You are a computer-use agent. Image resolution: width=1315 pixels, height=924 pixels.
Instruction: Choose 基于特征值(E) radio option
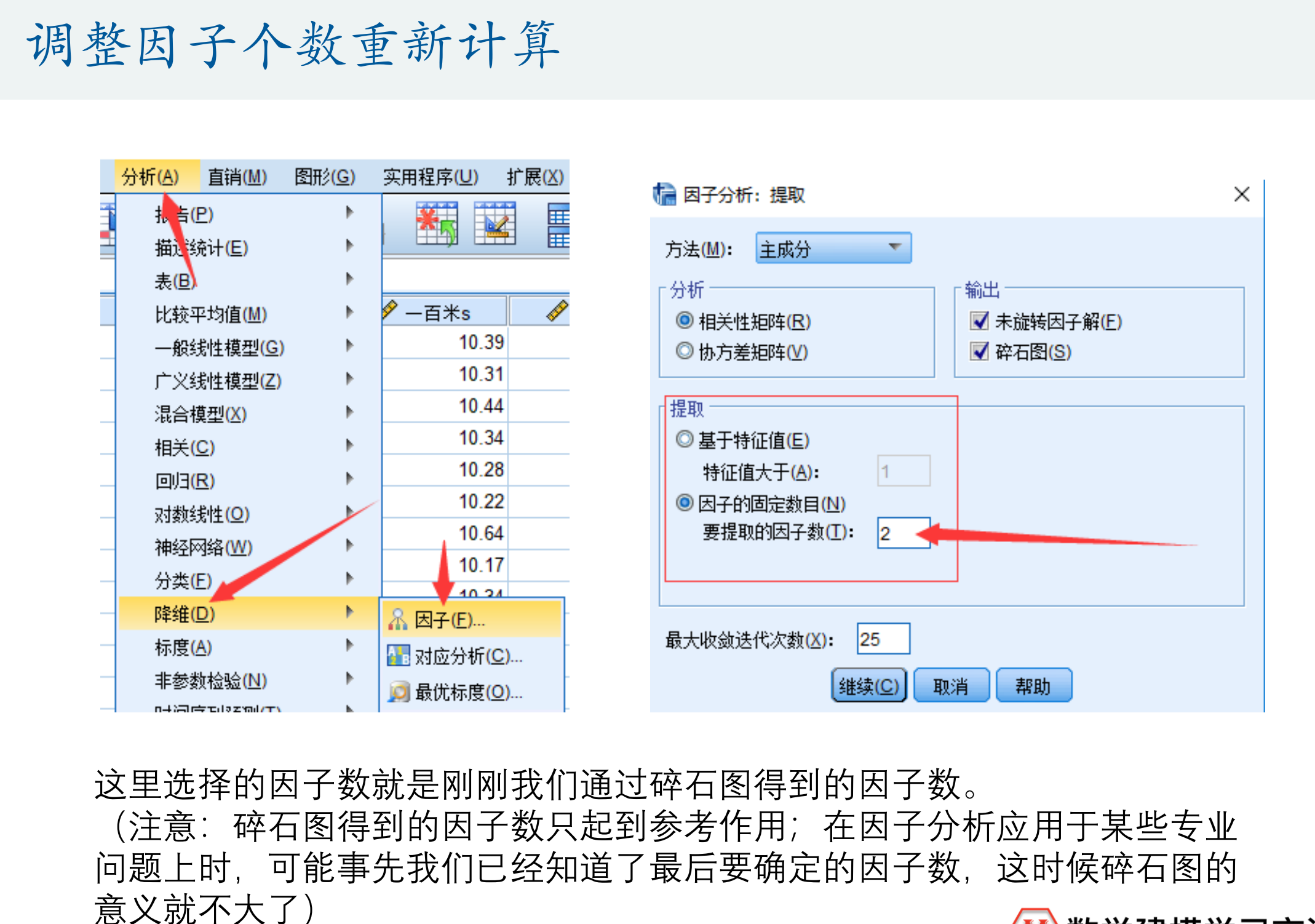pyautogui.click(x=684, y=439)
